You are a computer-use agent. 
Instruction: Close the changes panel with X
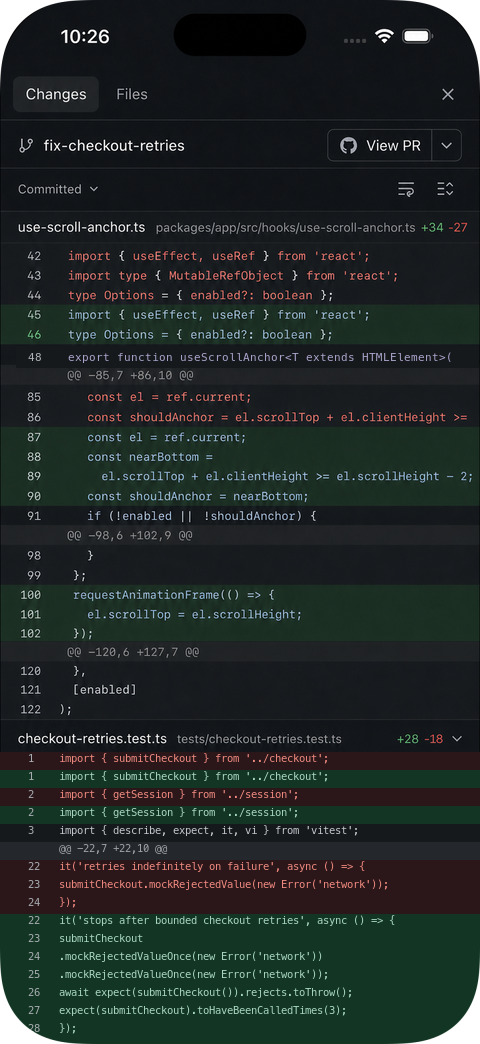[448, 95]
